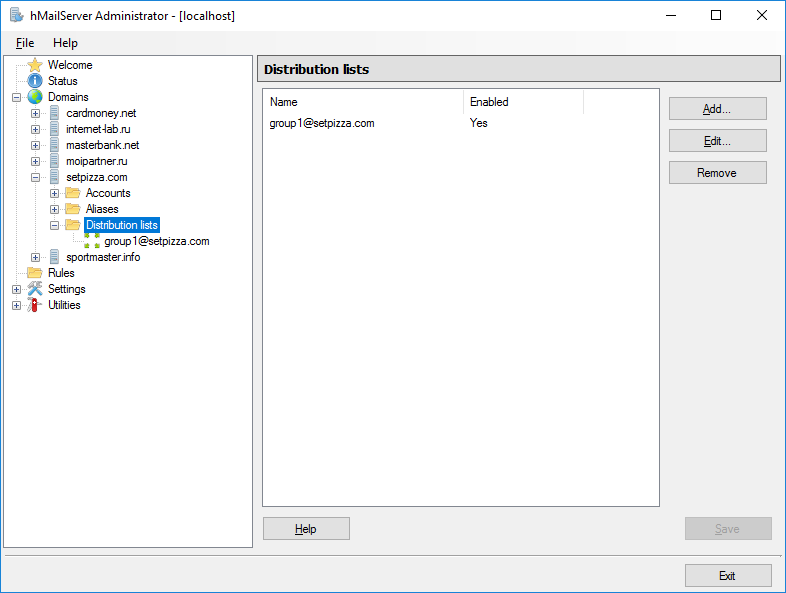This screenshot has width=786, height=593.
Task: Select sportmaster.info domain
Action: pyautogui.click(x=103, y=257)
